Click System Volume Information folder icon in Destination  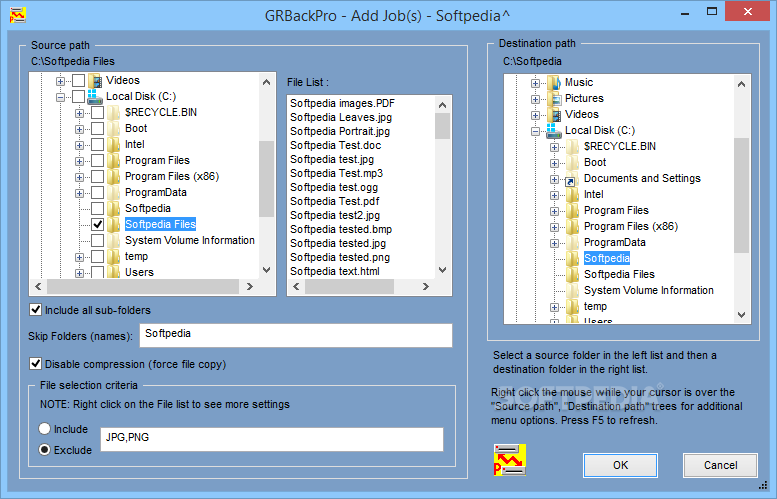tap(572, 290)
